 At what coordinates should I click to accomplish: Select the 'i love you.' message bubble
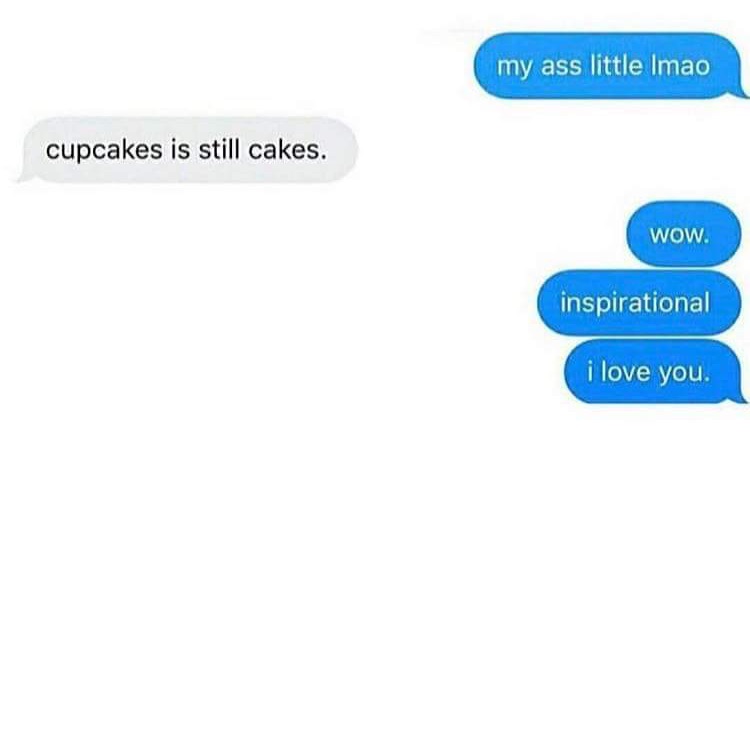pyautogui.click(x=653, y=371)
